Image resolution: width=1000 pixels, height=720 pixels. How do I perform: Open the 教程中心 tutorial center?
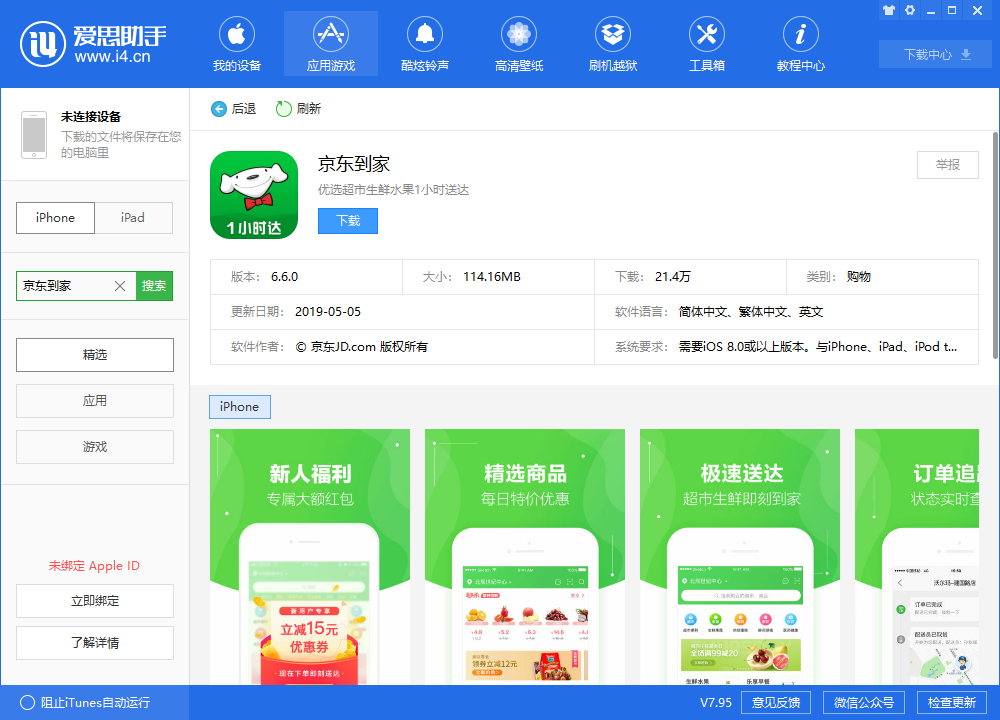coord(800,43)
